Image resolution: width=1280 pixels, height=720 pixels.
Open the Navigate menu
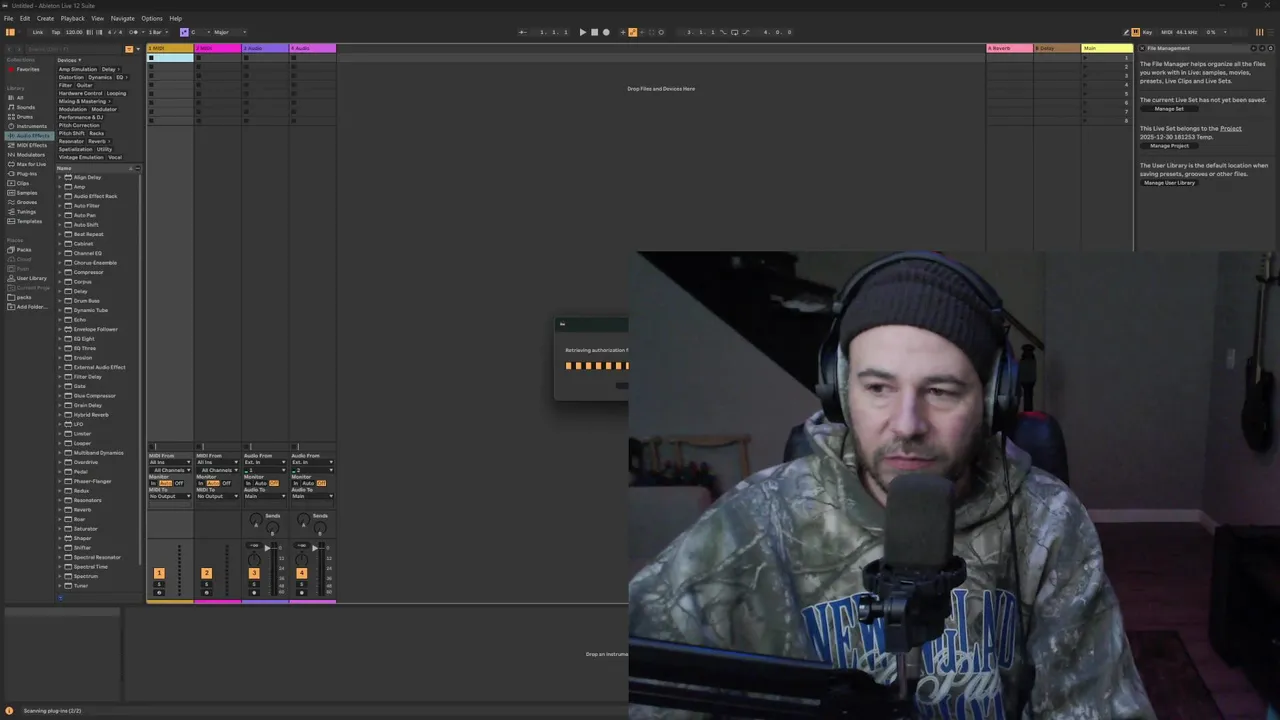coord(122,18)
